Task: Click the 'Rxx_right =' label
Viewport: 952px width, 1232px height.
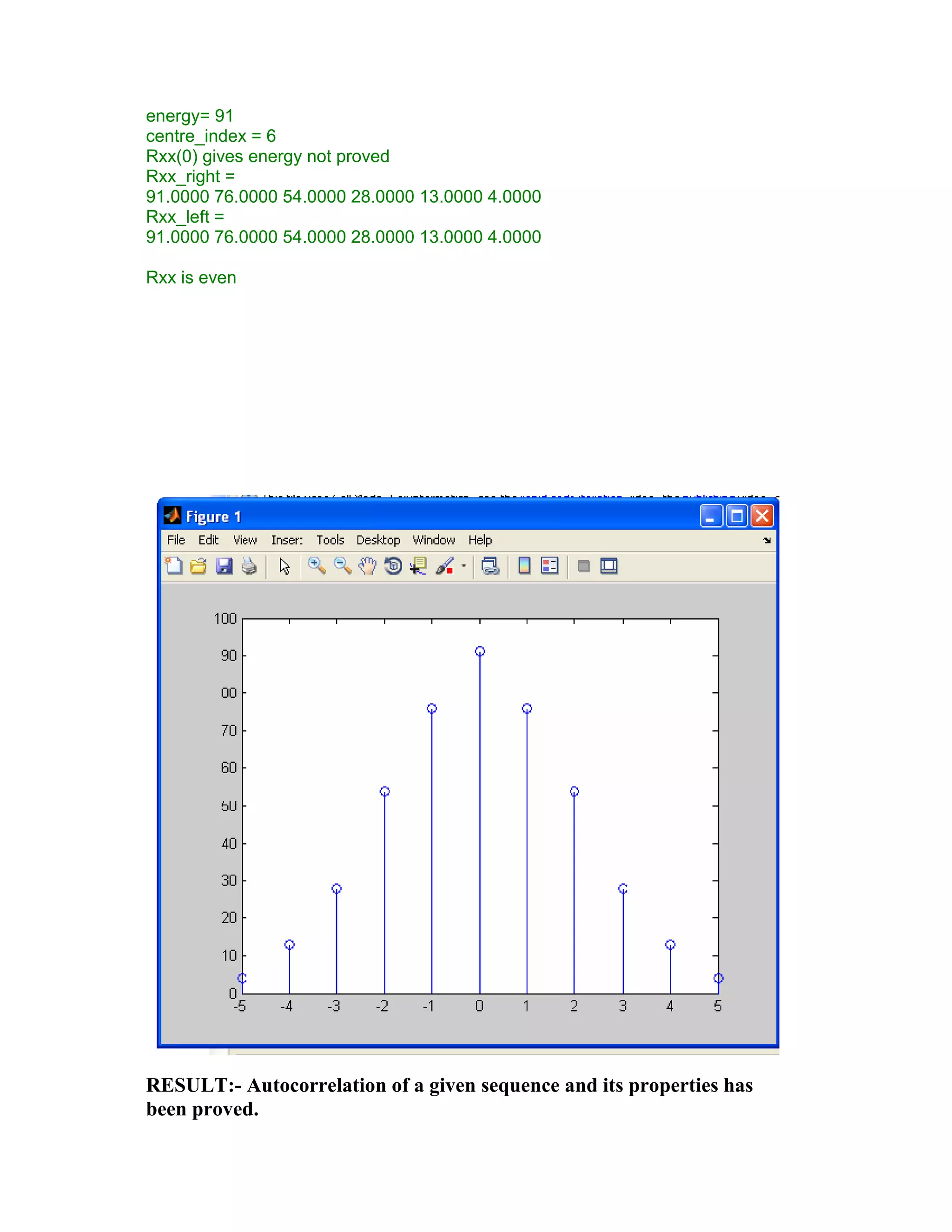Action: coord(191,177)
